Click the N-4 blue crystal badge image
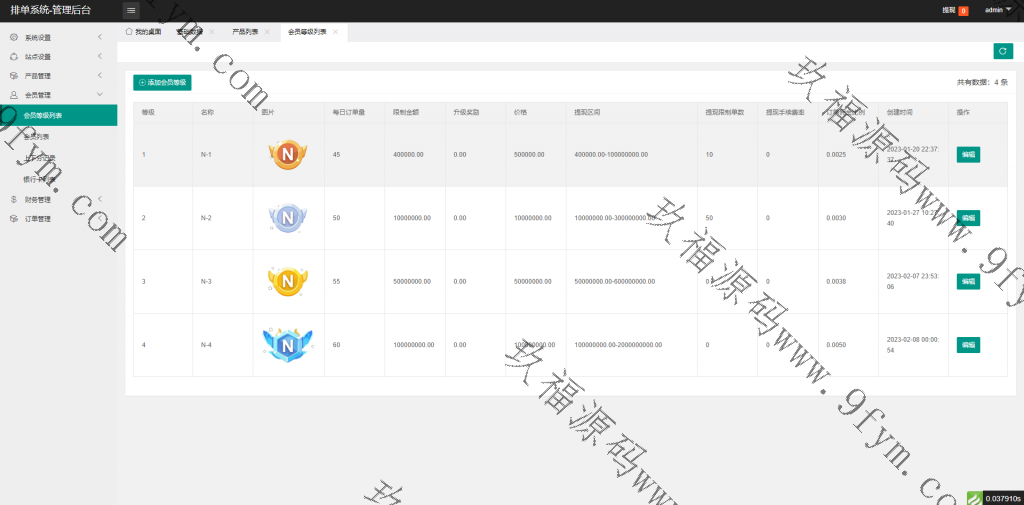This screenshot has width=1024, height=505. 286,344
